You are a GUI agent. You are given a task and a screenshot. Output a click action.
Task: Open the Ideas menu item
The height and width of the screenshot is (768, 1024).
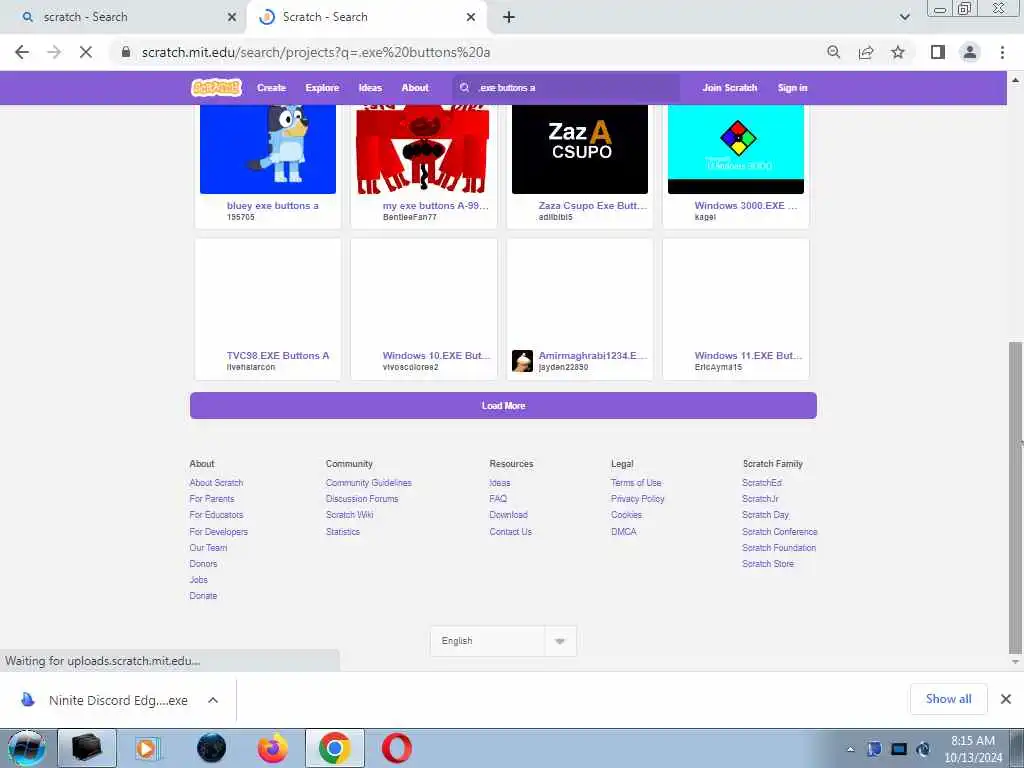[370, 88]
